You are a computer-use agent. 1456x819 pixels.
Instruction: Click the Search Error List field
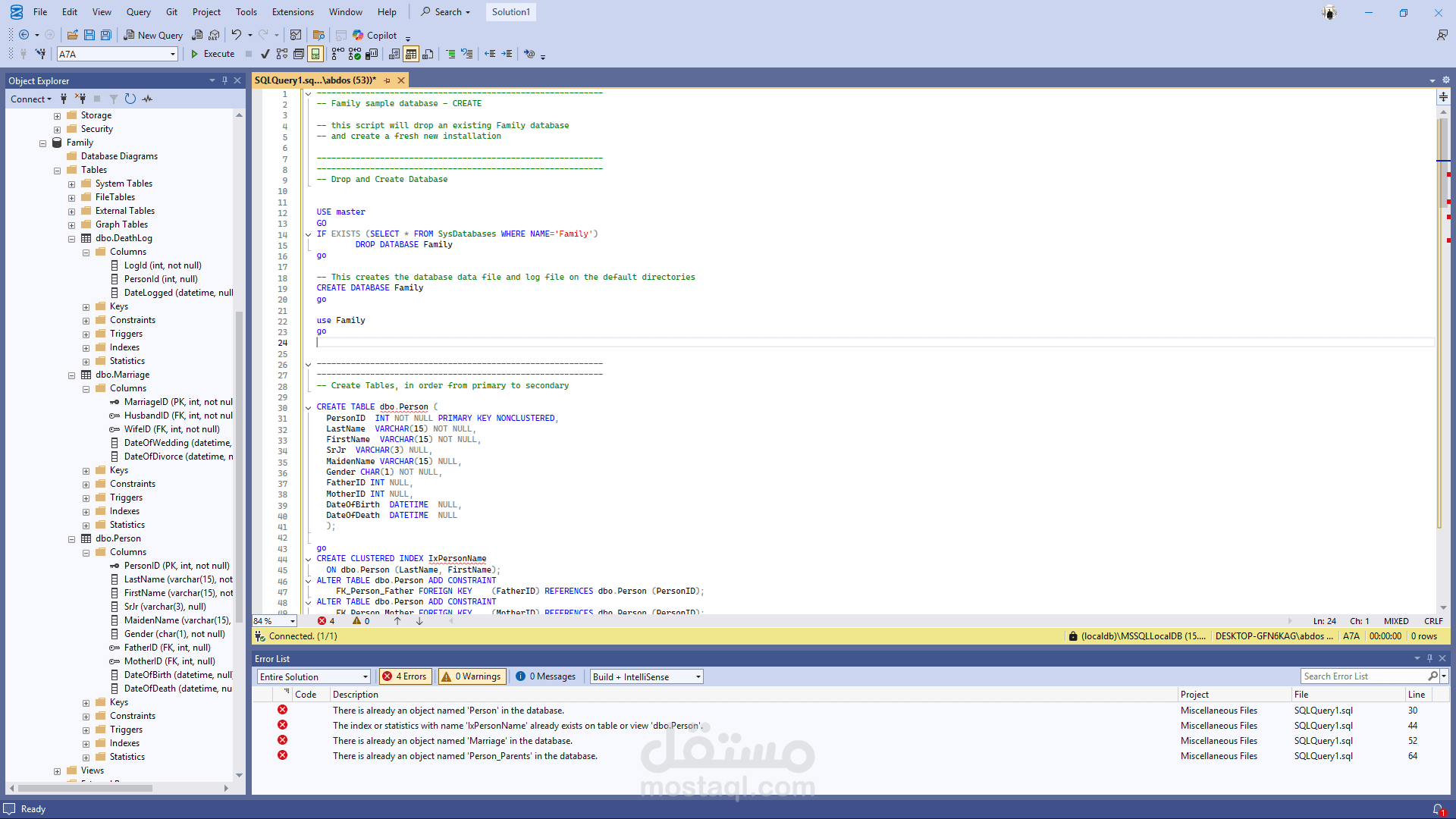(1363, 676)
